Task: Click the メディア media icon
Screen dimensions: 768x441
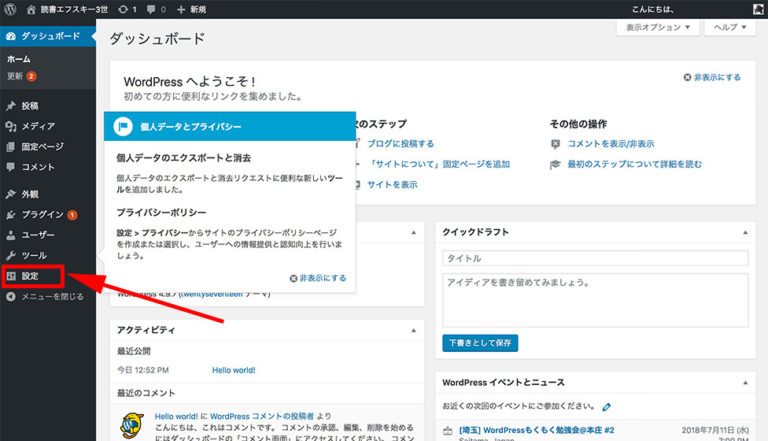Action: pos(11,126)
